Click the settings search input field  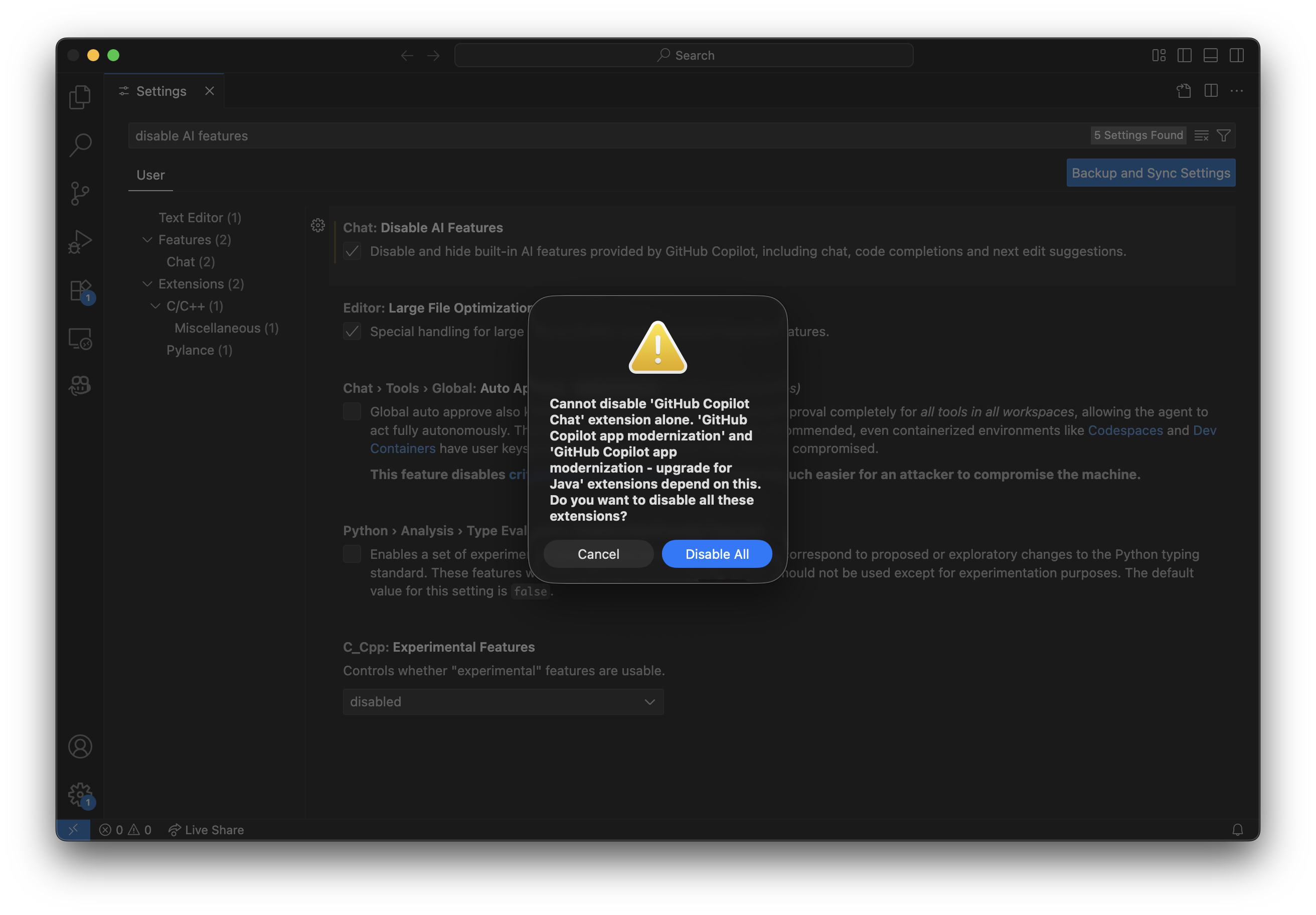click(573, 136)
